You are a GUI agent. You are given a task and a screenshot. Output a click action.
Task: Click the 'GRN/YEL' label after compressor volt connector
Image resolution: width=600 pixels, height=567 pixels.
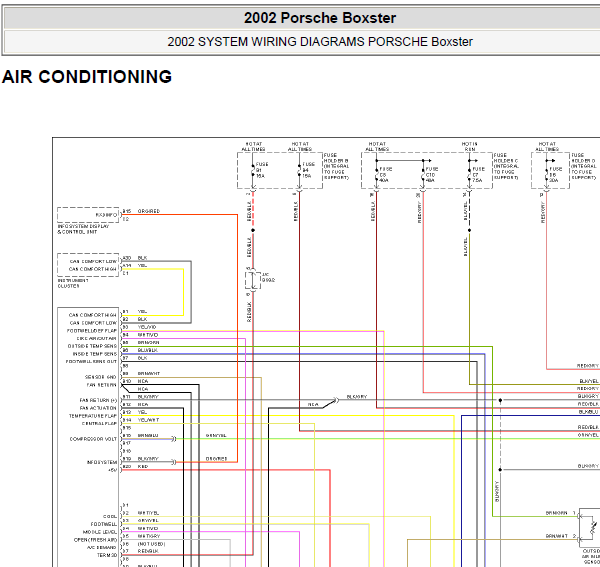(216, 435)
